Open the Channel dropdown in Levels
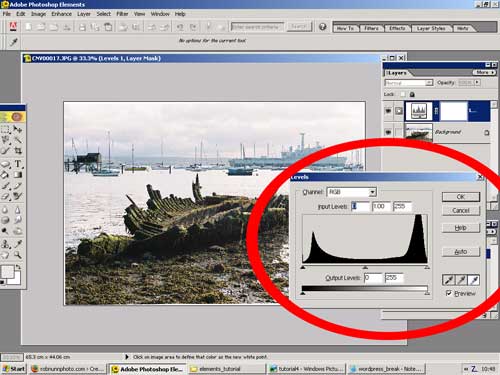 click(x=372, y=192)
